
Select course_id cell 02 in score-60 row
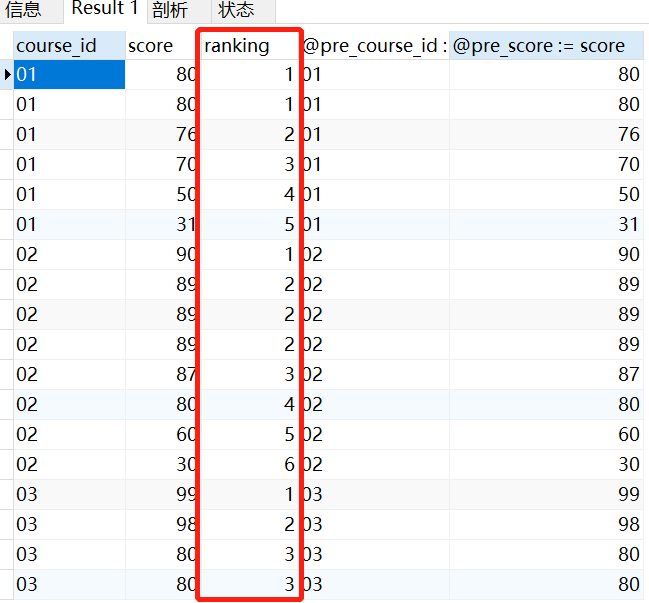(70, 435)
